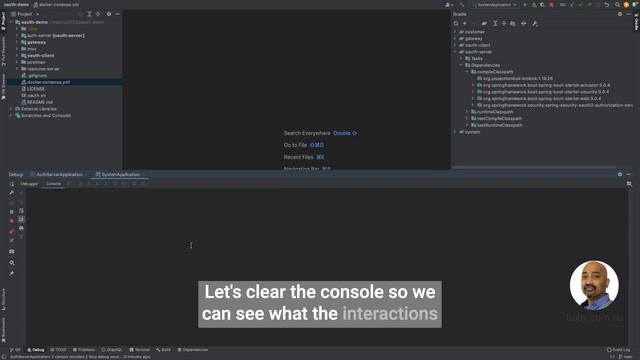Collapse all in the Project tree toolbar
The height and width of the screenshot is (360, 640).
98,14
